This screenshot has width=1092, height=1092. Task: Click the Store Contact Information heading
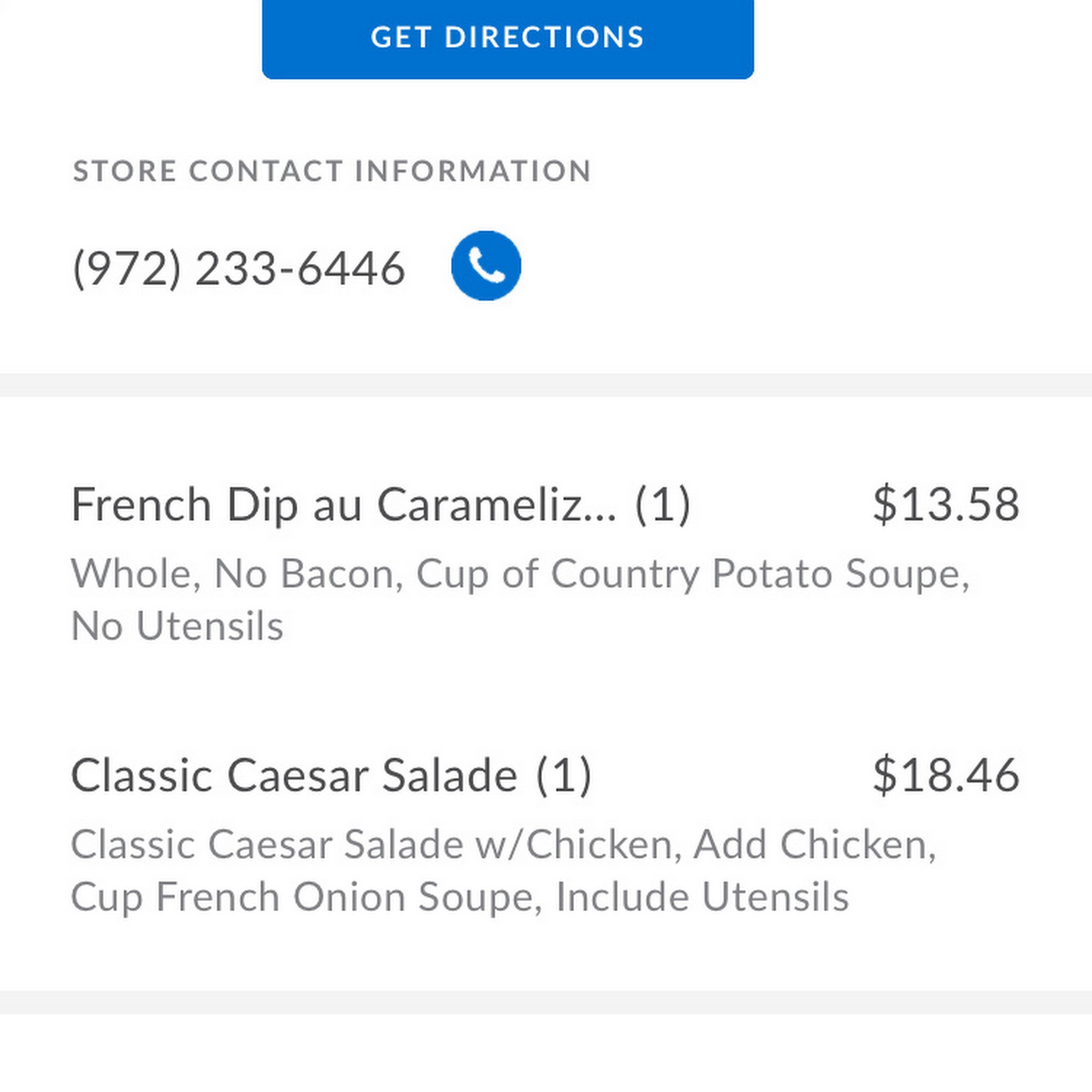point(332,171)
